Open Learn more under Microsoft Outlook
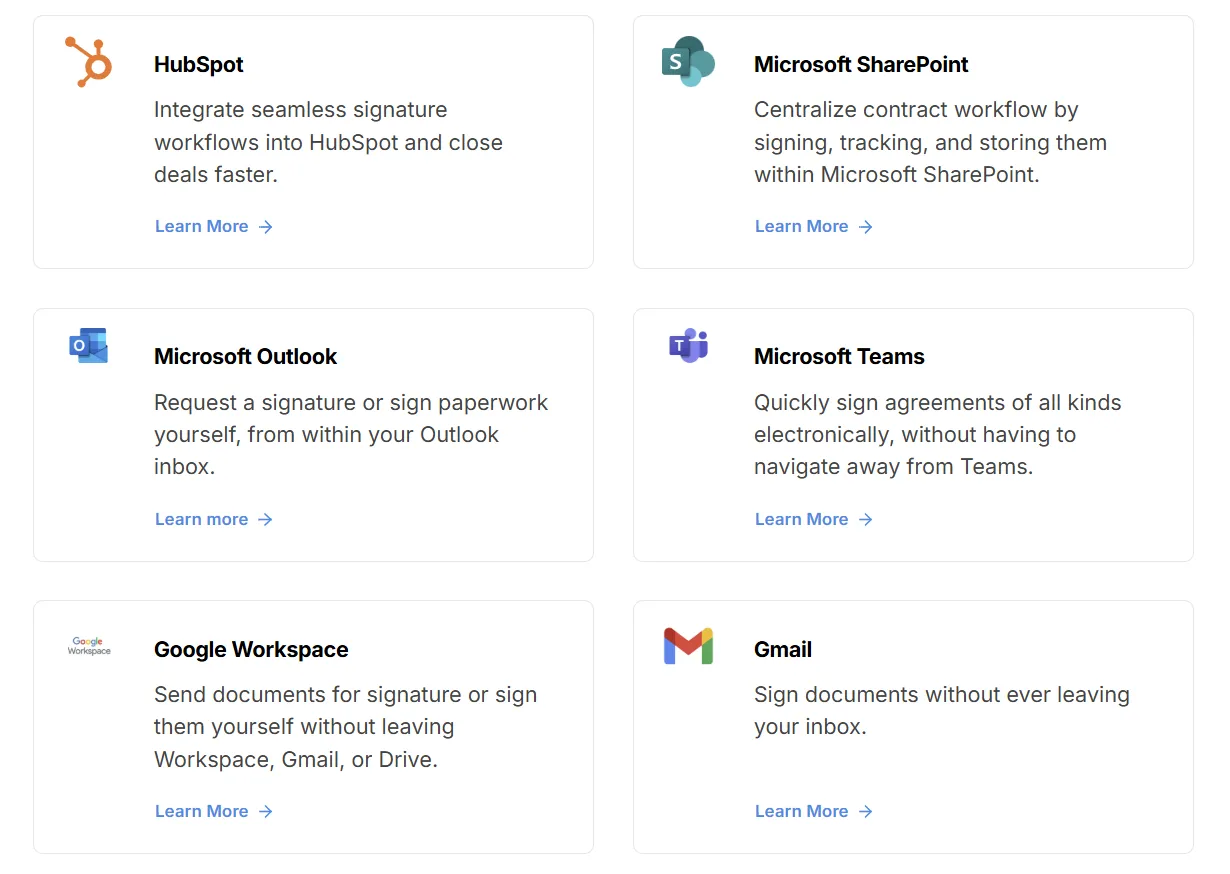The width and height of the screenshot is (1230, 874). pyautogui.click(x=201, y=519)
